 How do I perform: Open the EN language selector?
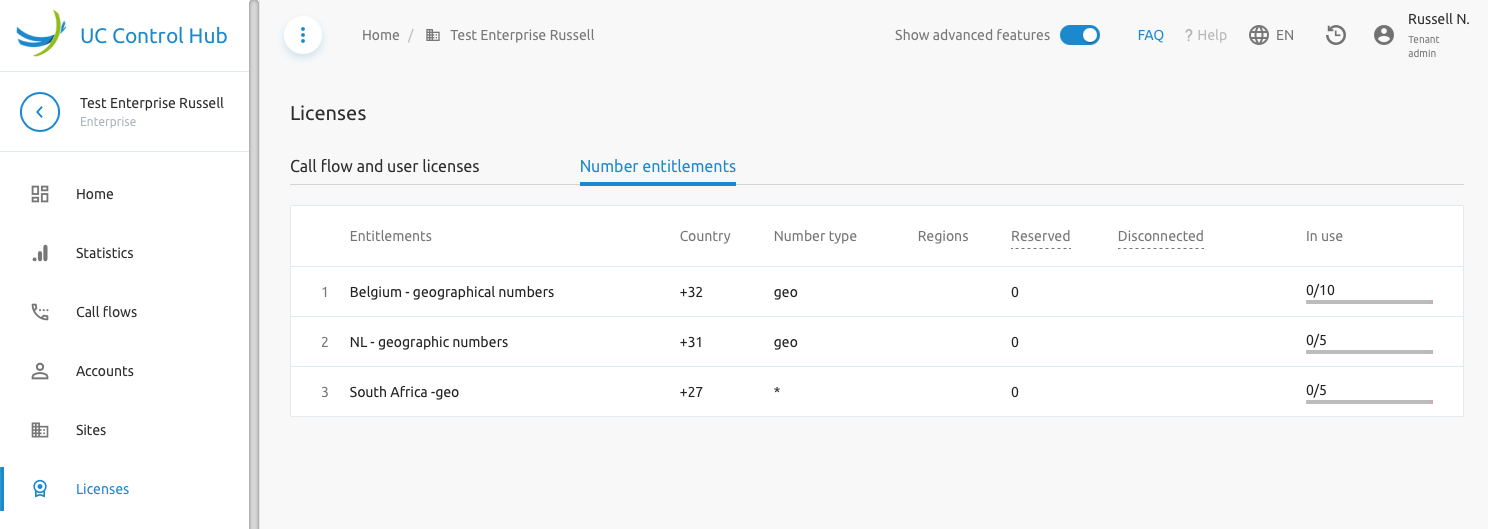click(x=1272, y=35)
